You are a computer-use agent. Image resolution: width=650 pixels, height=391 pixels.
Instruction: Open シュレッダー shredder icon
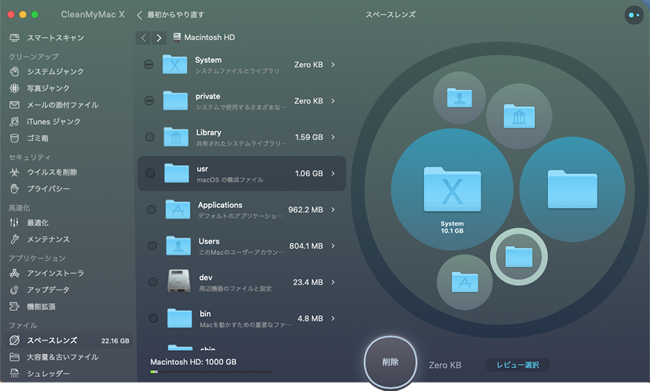tap(15, 374)
